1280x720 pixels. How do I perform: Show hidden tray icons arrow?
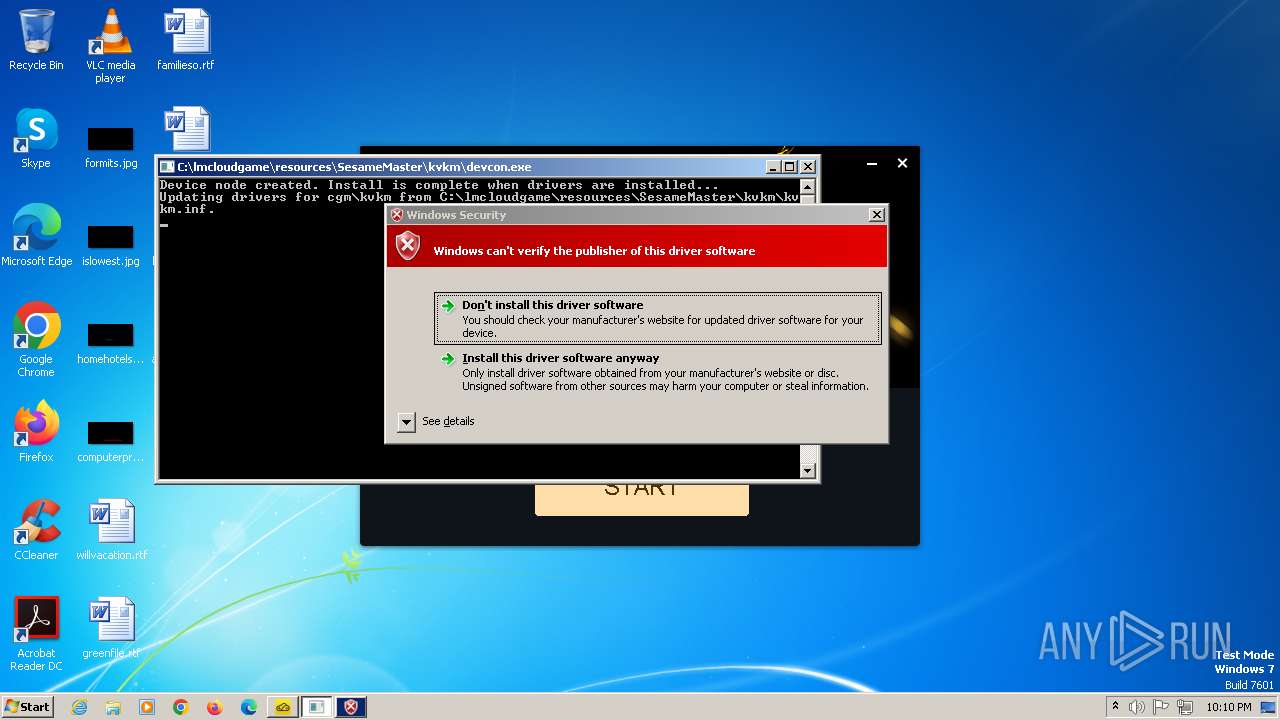coord(1115,706)
